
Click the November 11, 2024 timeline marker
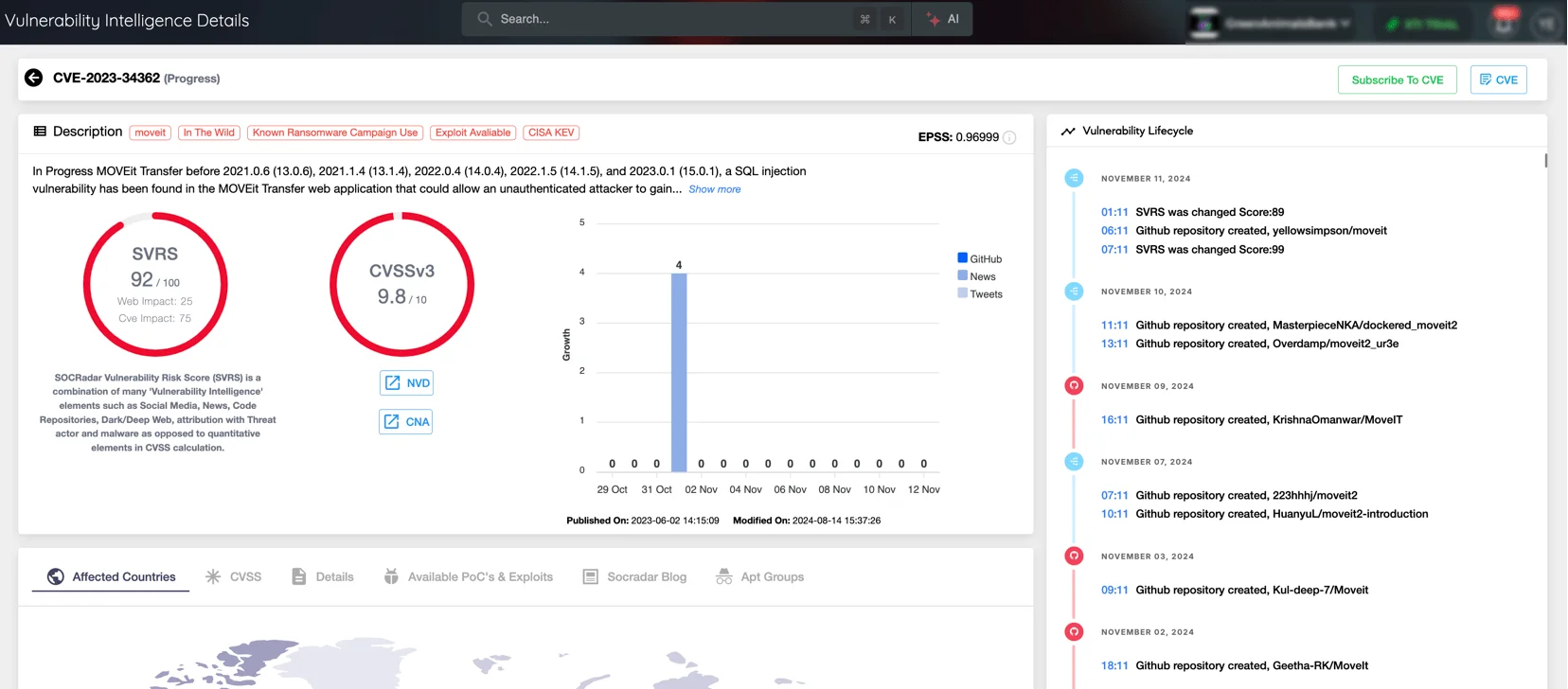[1074, 178]
